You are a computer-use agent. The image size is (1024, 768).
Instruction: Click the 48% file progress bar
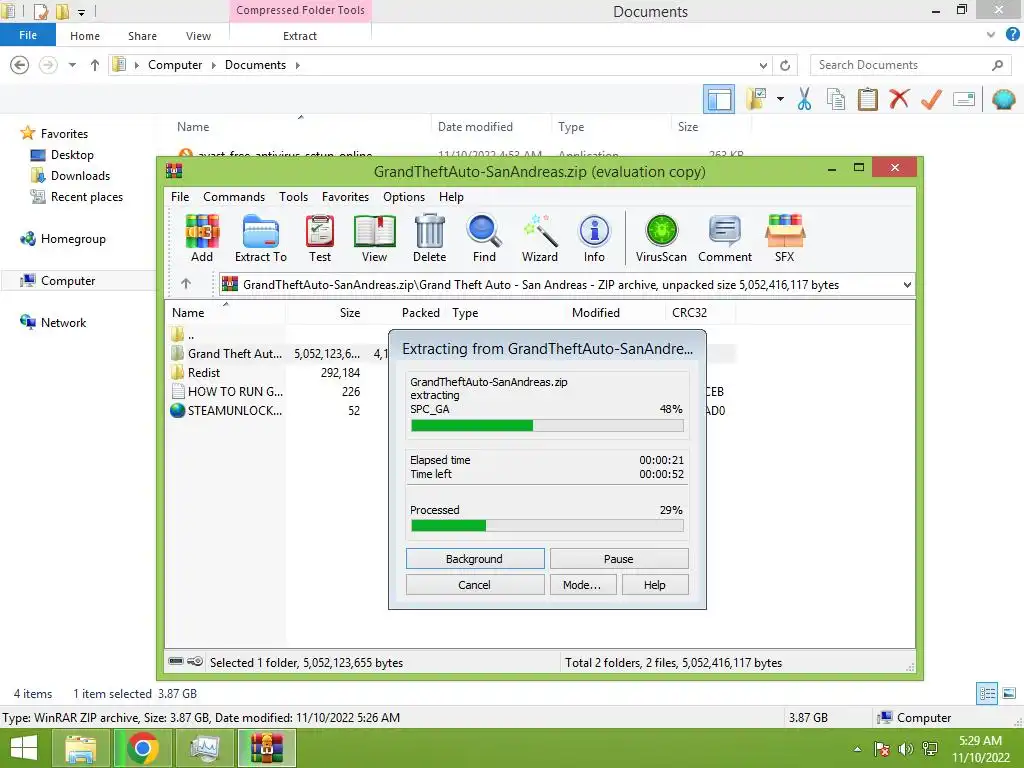pos(547,426)
